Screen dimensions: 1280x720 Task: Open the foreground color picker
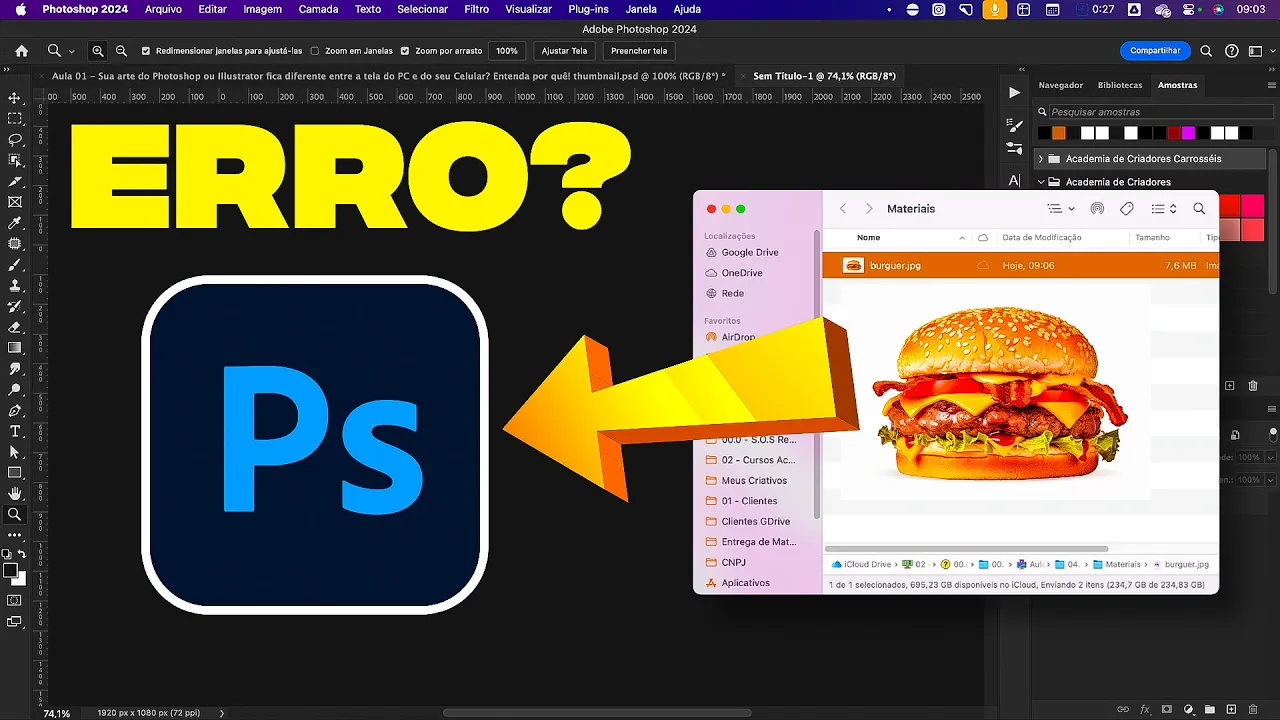tap(10, 571)
